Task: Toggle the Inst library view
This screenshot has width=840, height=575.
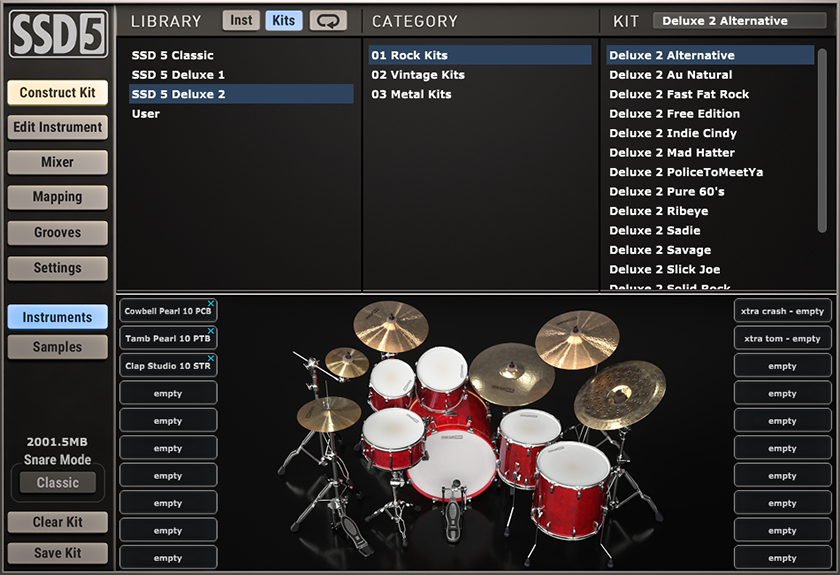Action: (241, 21)
